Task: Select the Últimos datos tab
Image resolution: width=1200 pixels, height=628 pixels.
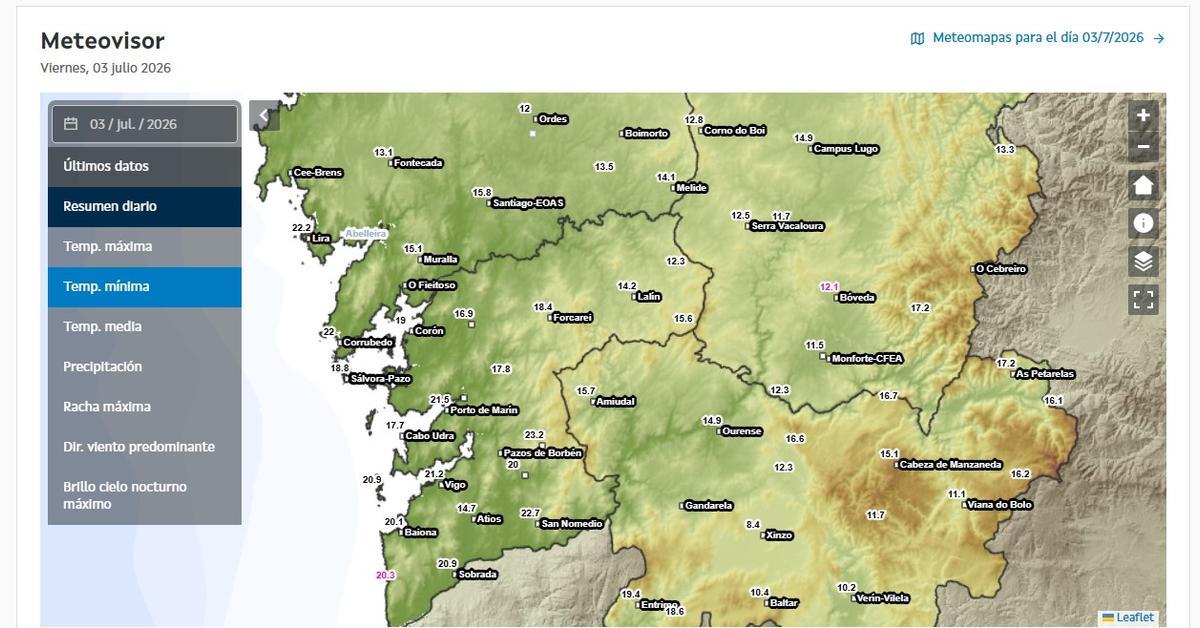Action: [x=145, y=167]
